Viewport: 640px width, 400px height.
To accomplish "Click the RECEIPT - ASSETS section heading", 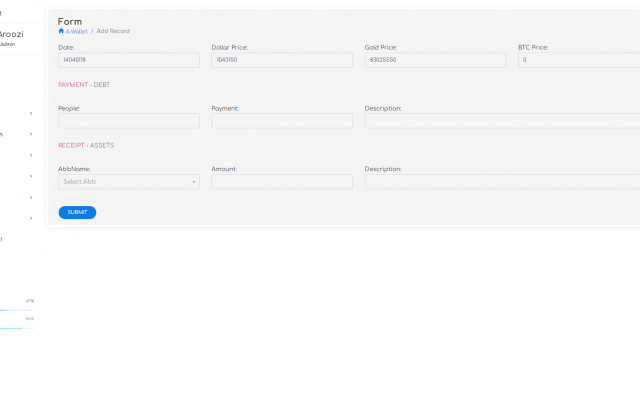I will 86,145.
